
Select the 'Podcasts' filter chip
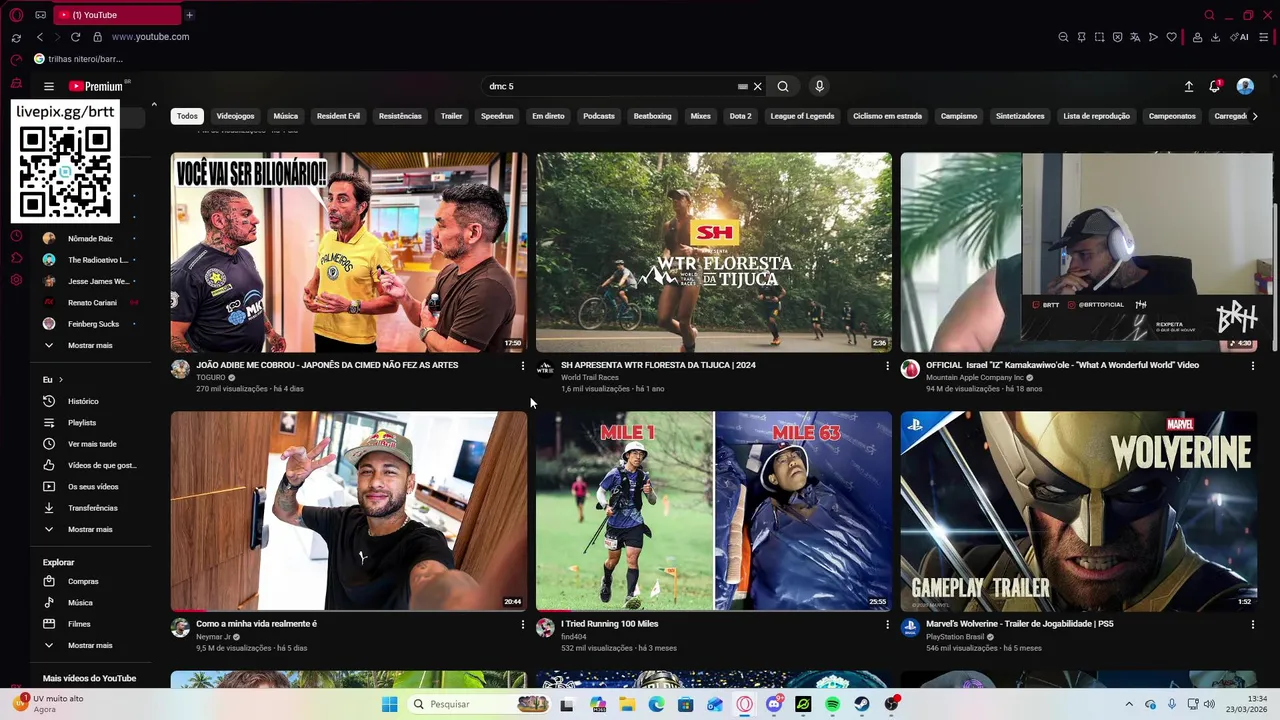(x=599, y=116)
